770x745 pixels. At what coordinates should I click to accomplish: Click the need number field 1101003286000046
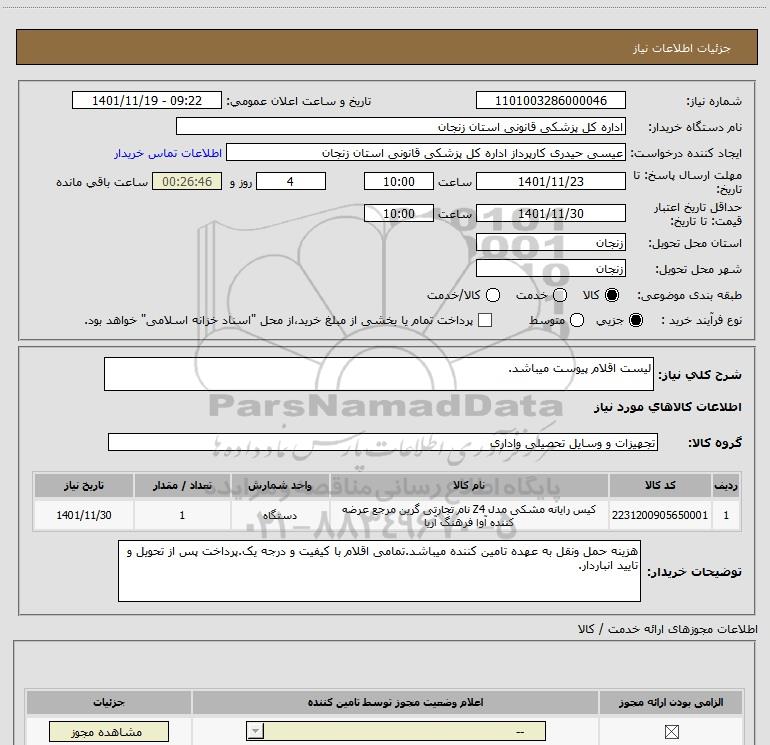coord(550,100)
